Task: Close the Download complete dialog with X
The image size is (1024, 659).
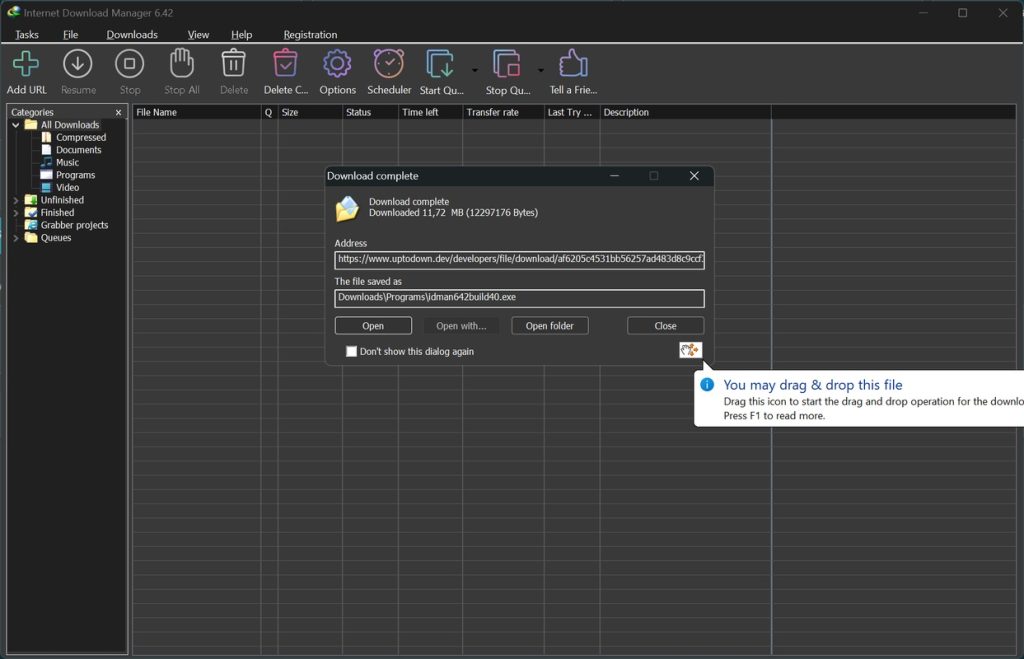Action: tap(694, 176)
